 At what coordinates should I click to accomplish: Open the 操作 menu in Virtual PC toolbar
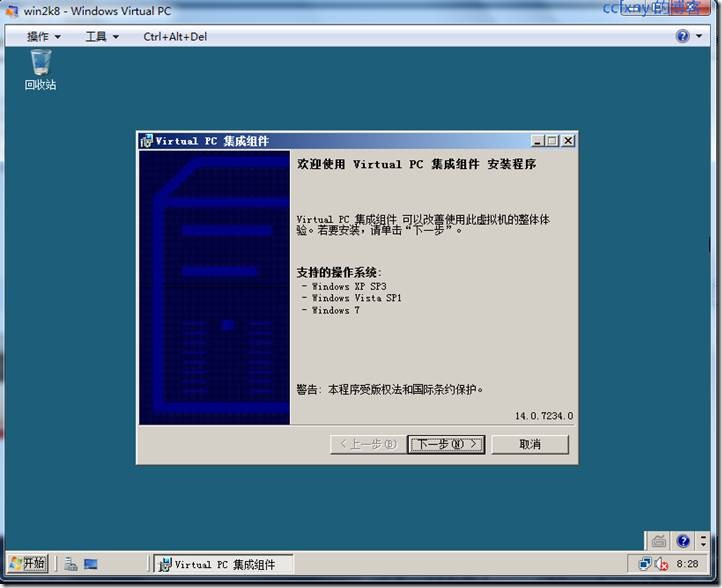point(43,36)
